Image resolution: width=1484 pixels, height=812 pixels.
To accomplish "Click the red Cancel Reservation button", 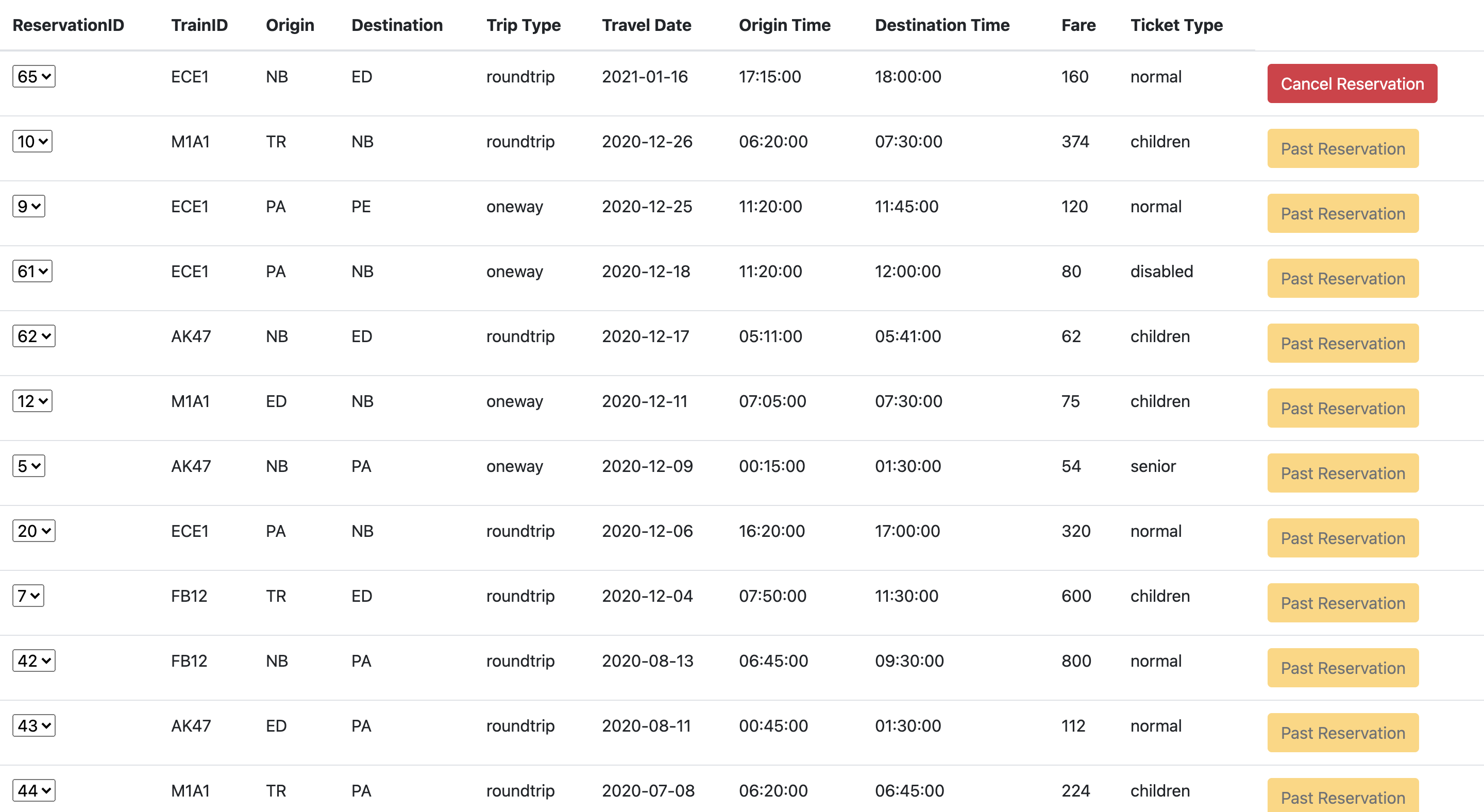I will click(1352, 84).
